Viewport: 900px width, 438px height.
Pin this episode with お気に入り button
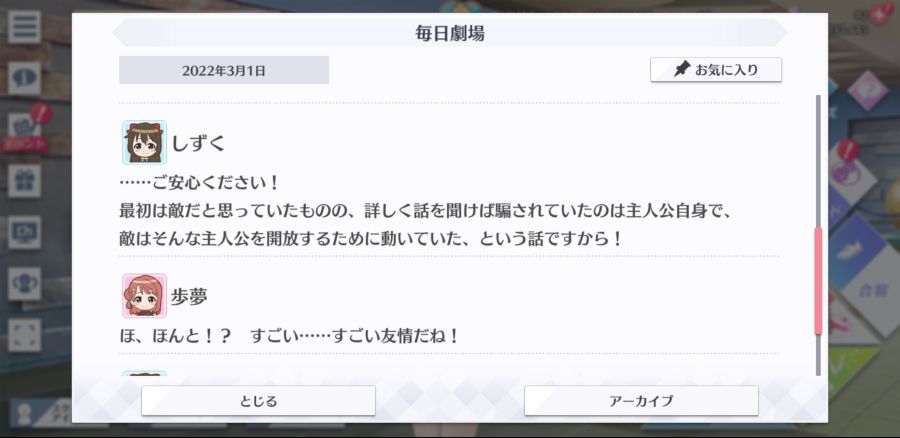click(716, 70)
